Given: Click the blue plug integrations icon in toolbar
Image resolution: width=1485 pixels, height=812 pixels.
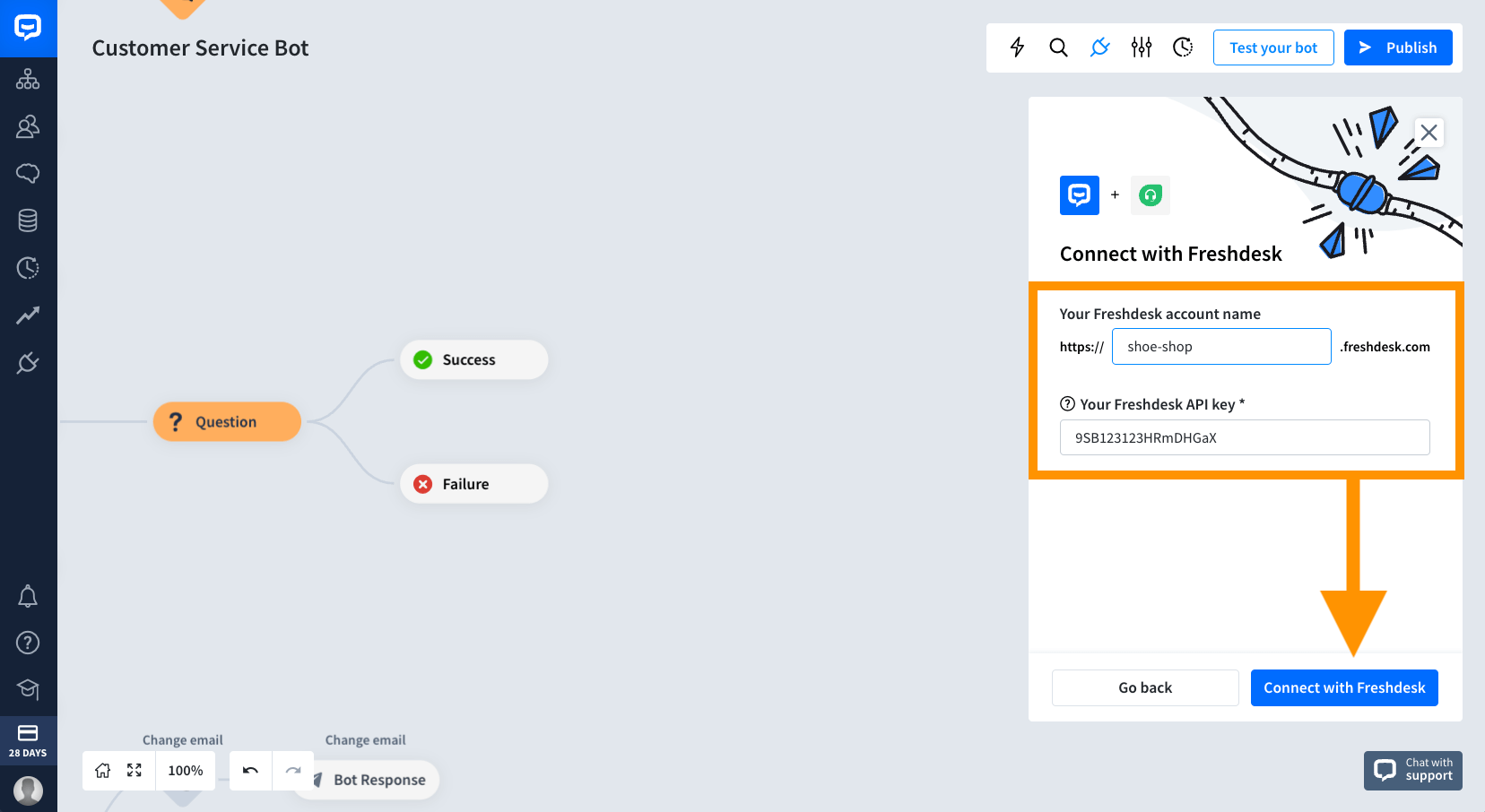Looking at the screenshot, I should [1099, 48].
